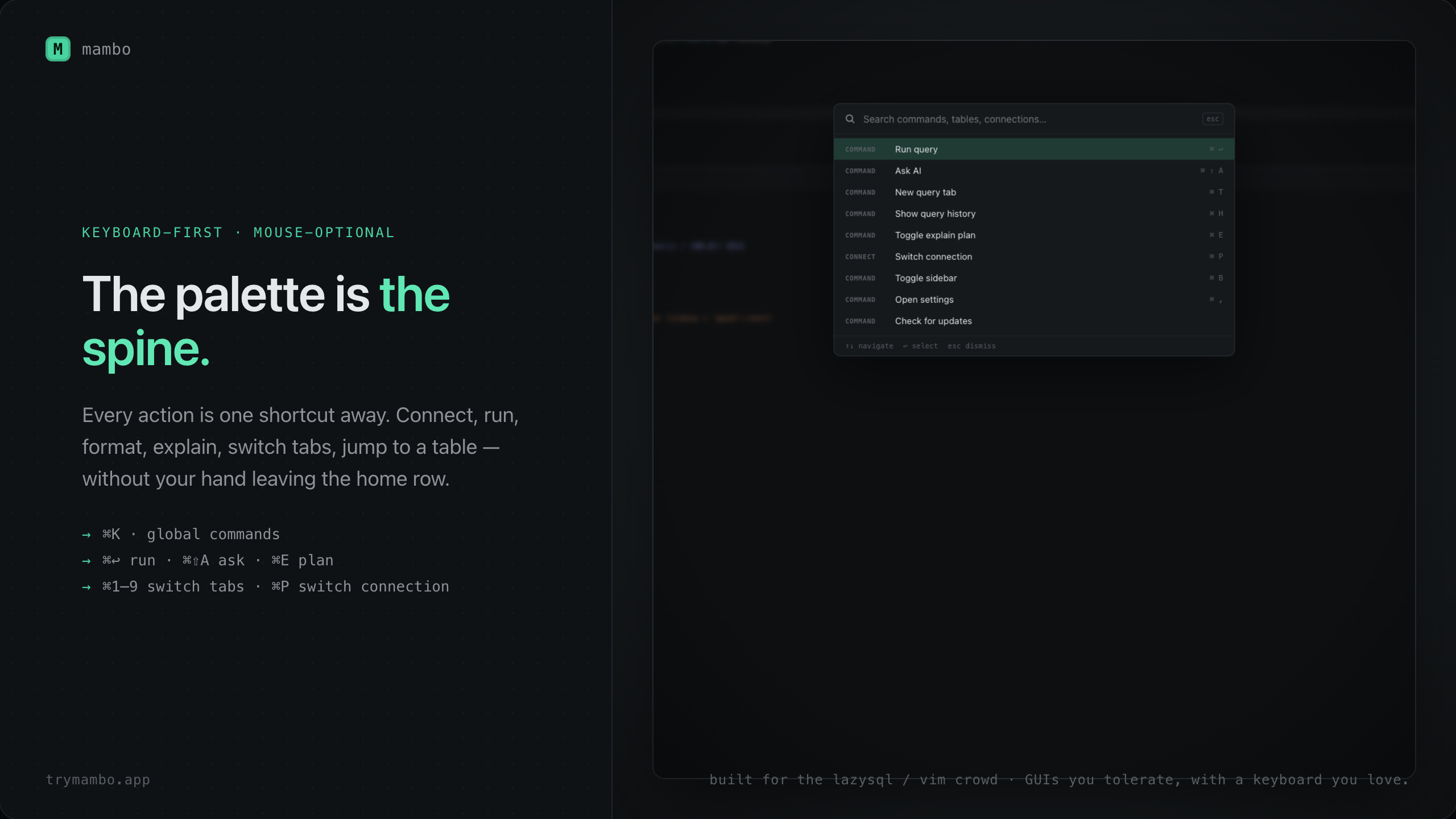Click the CONNECT label beside Switch connection
The height and width of the screenshot is (819, 1456).
(x=860, y=257)
